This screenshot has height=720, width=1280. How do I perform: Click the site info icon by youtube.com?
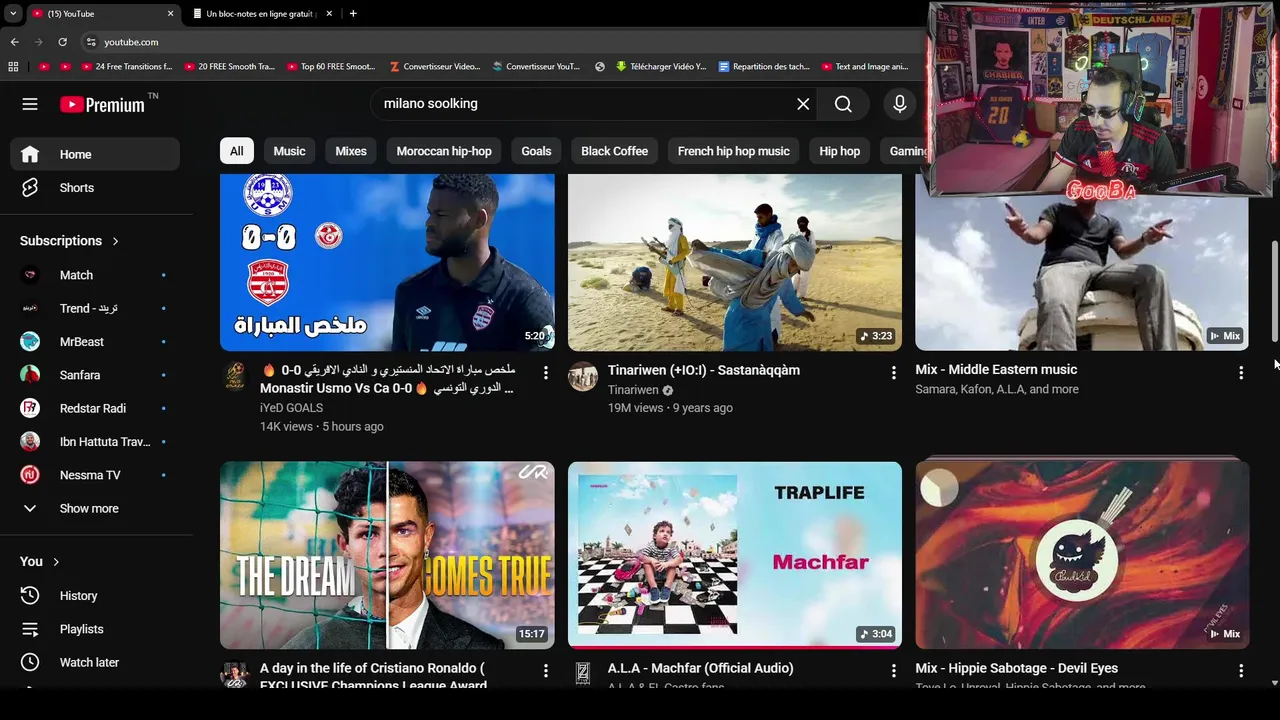pyautogui.click(x=91, y=42)
